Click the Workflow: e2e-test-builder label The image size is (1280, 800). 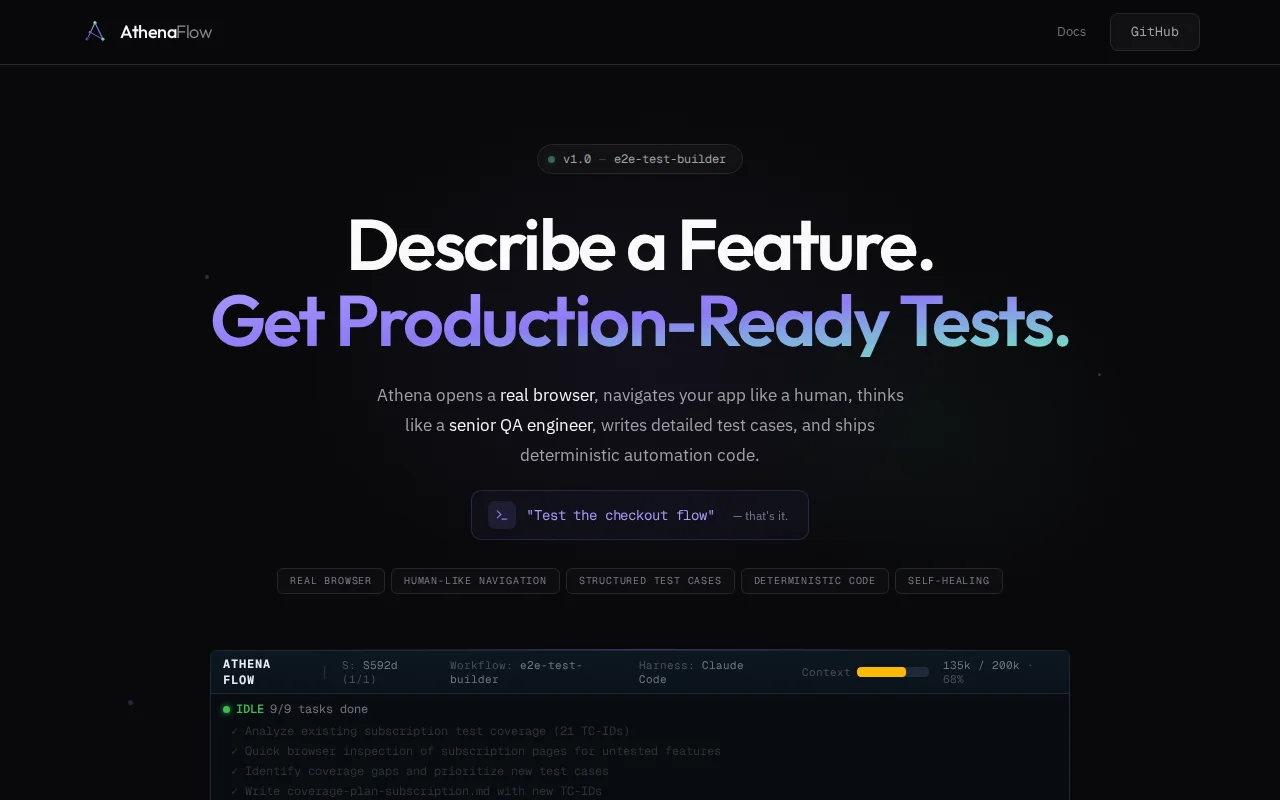[516, 672]
